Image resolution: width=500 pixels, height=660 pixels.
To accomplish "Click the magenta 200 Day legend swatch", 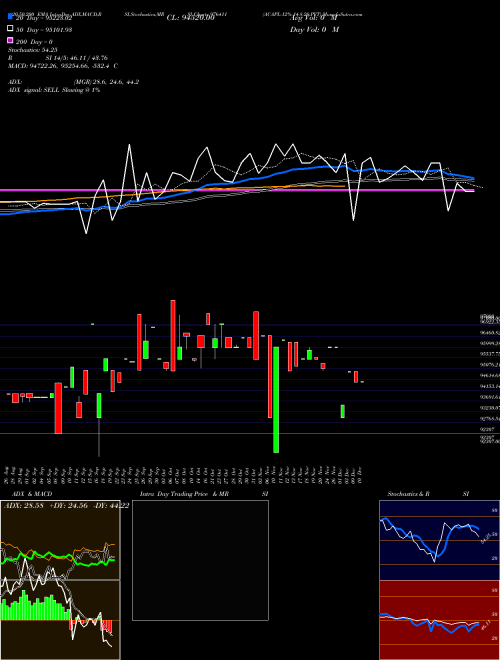I will [x=10, y=41].
